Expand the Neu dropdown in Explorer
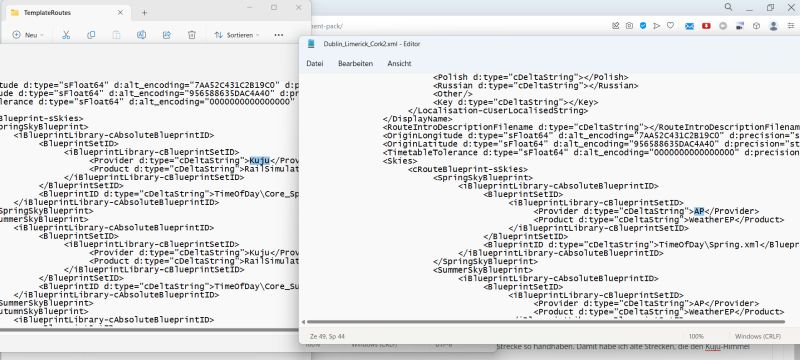This screenshot has width=800, height=360. point(28,35)
